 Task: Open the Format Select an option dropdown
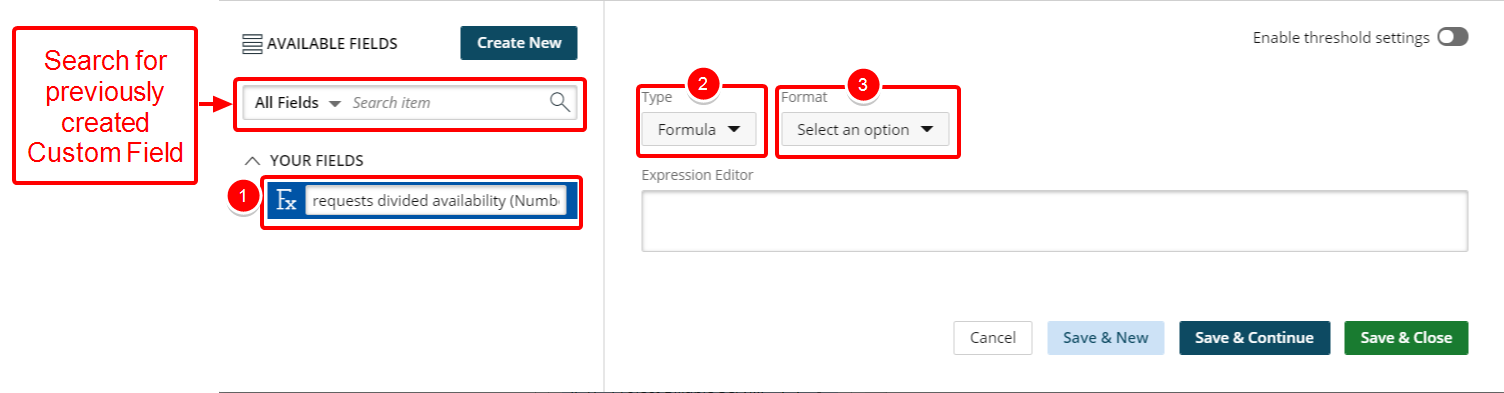pos(865,129)
